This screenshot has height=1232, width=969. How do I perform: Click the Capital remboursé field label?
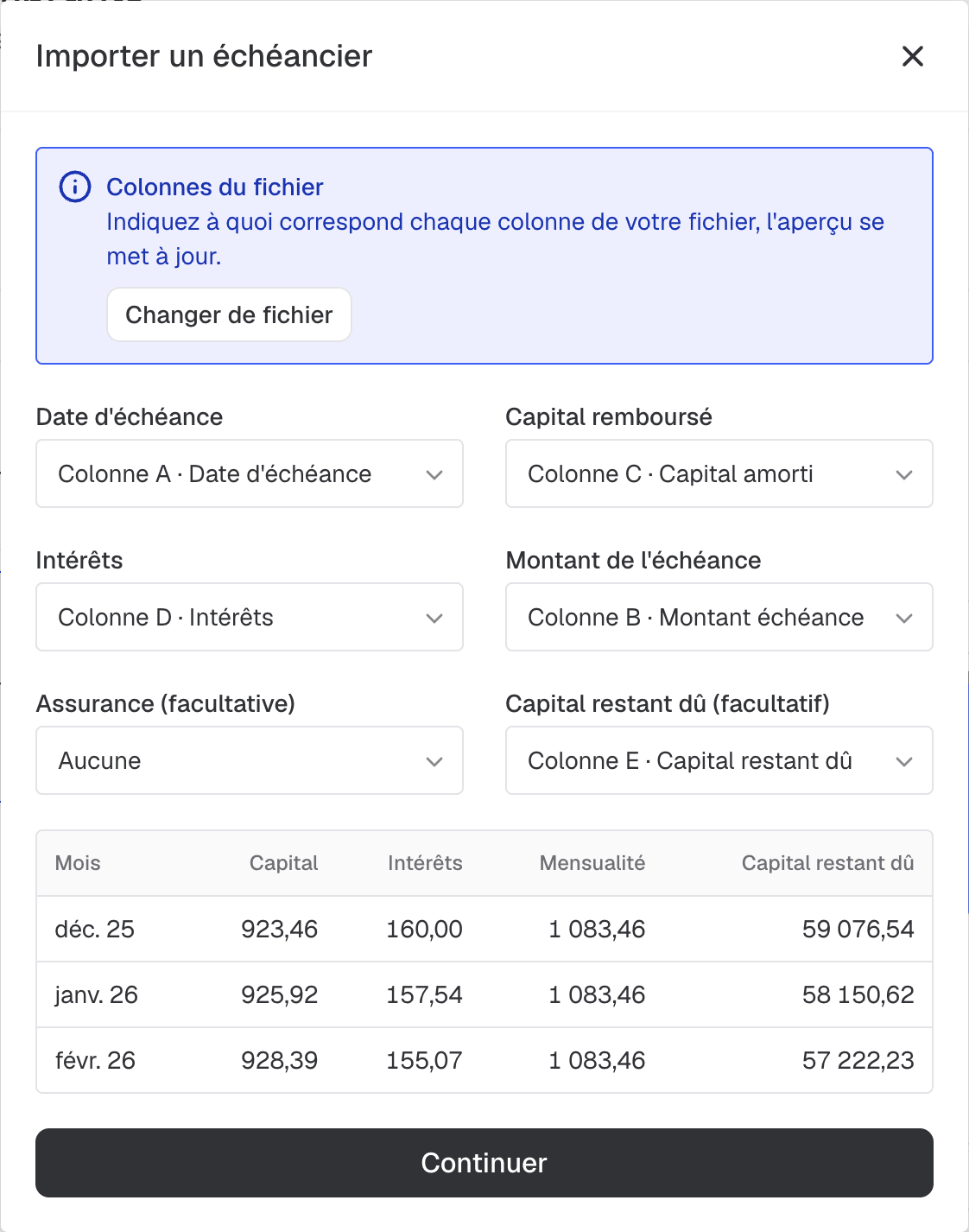[x=609, y=416]
